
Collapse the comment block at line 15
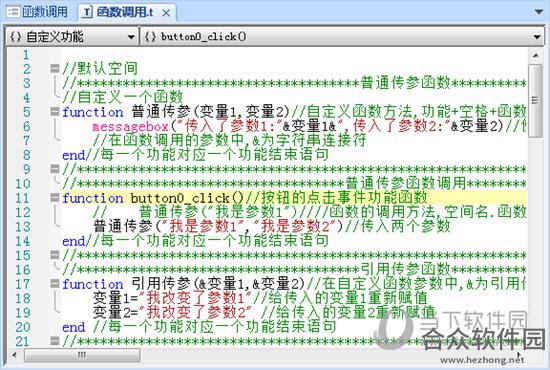[x=55, y=255]
